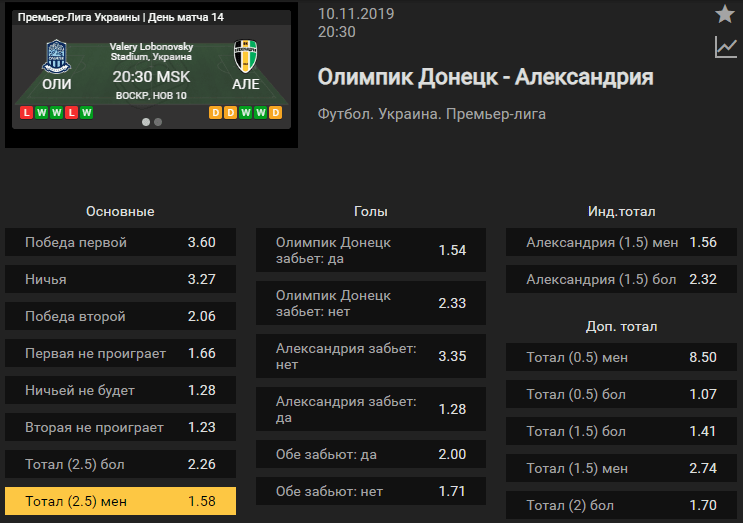The width and height of the screenshot is (743, 523).
Task: Click the ОЛИ team abbreviation
Action: 57,84
